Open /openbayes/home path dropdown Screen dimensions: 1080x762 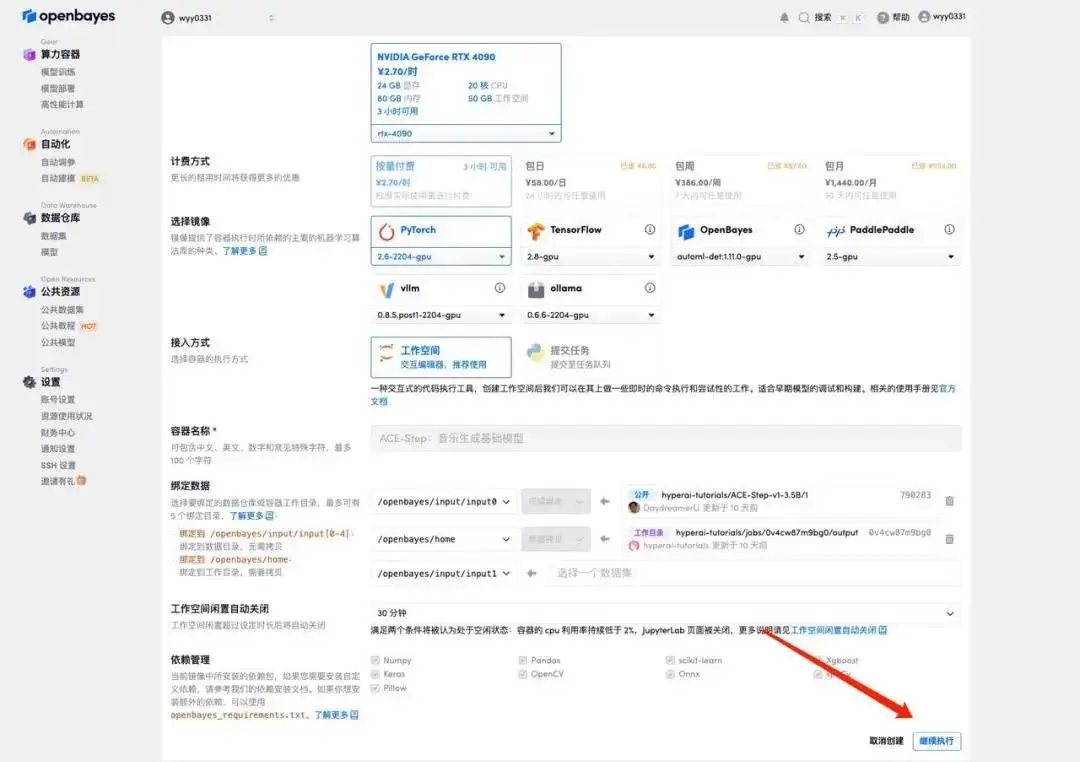coord(444,539)
